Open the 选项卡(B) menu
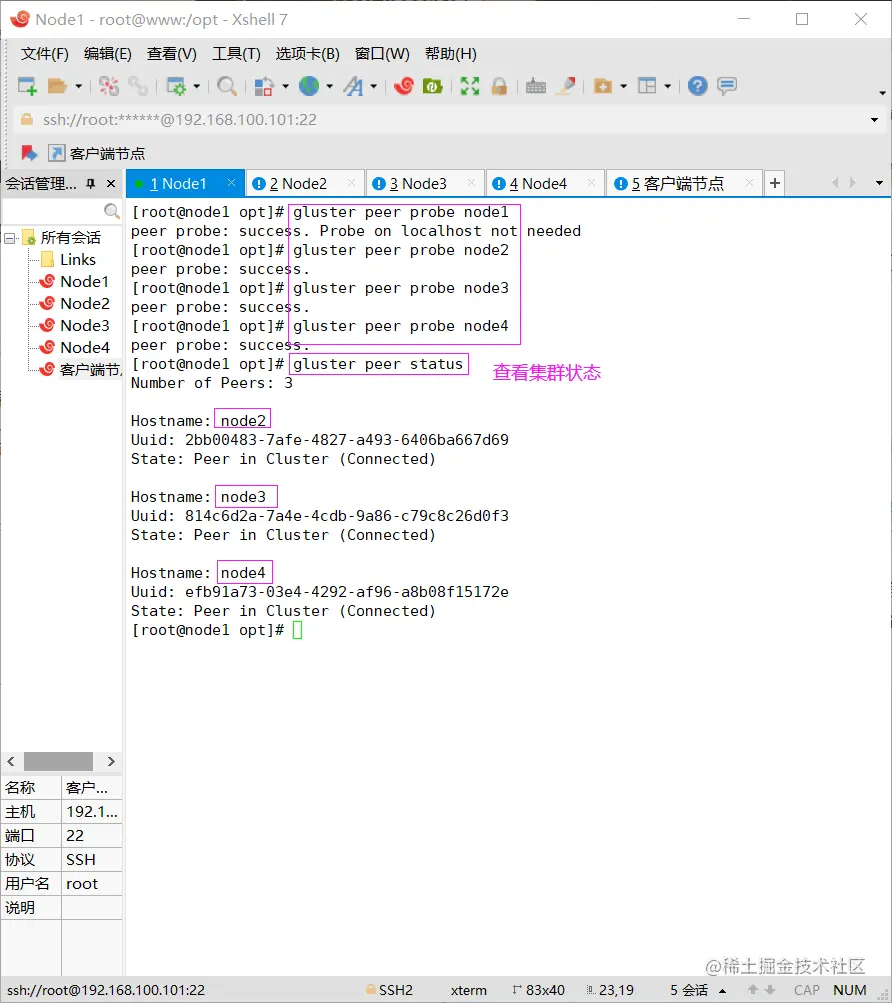 tap(307, 54)
